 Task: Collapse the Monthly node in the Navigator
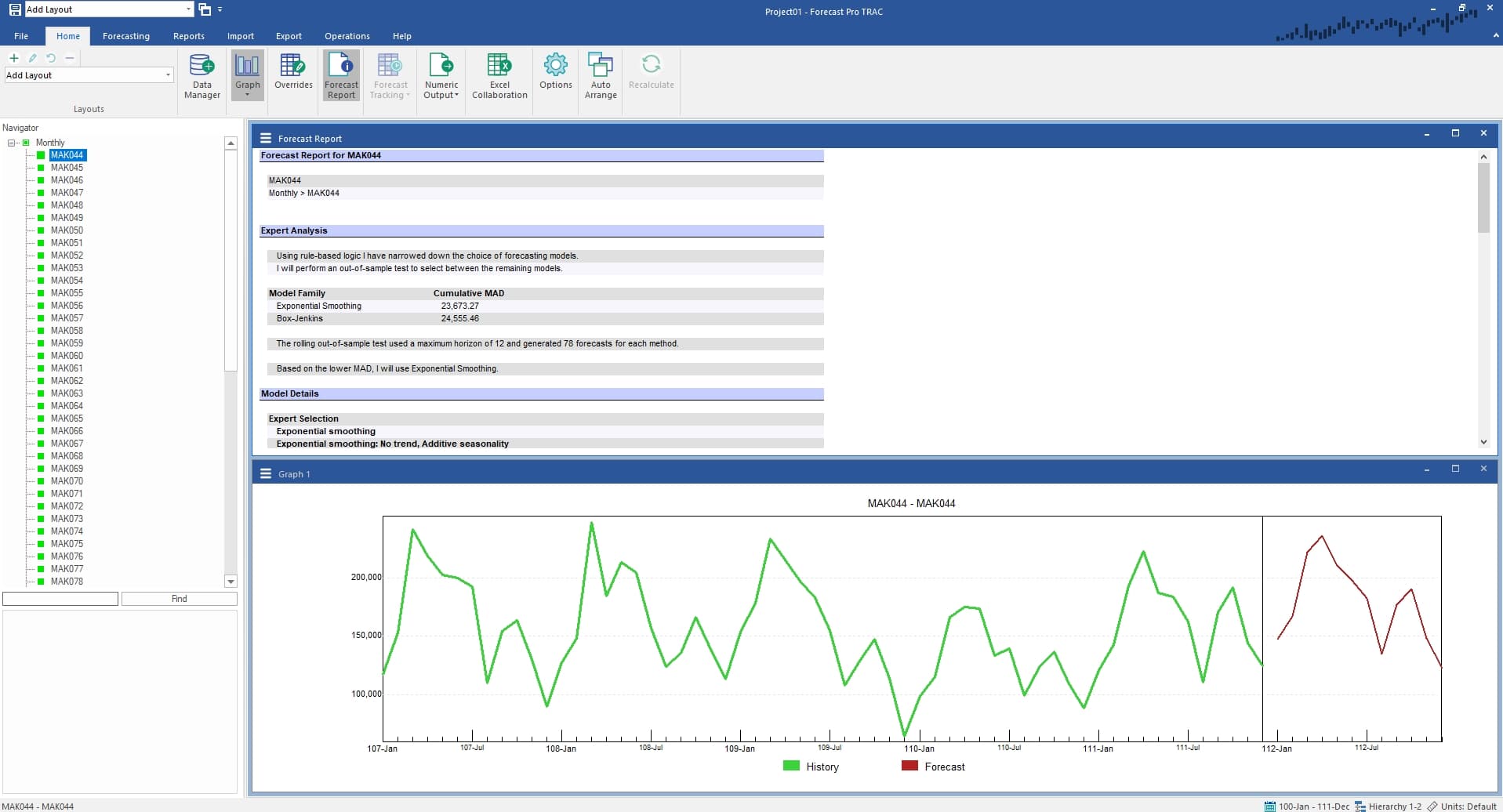point(11,142)
